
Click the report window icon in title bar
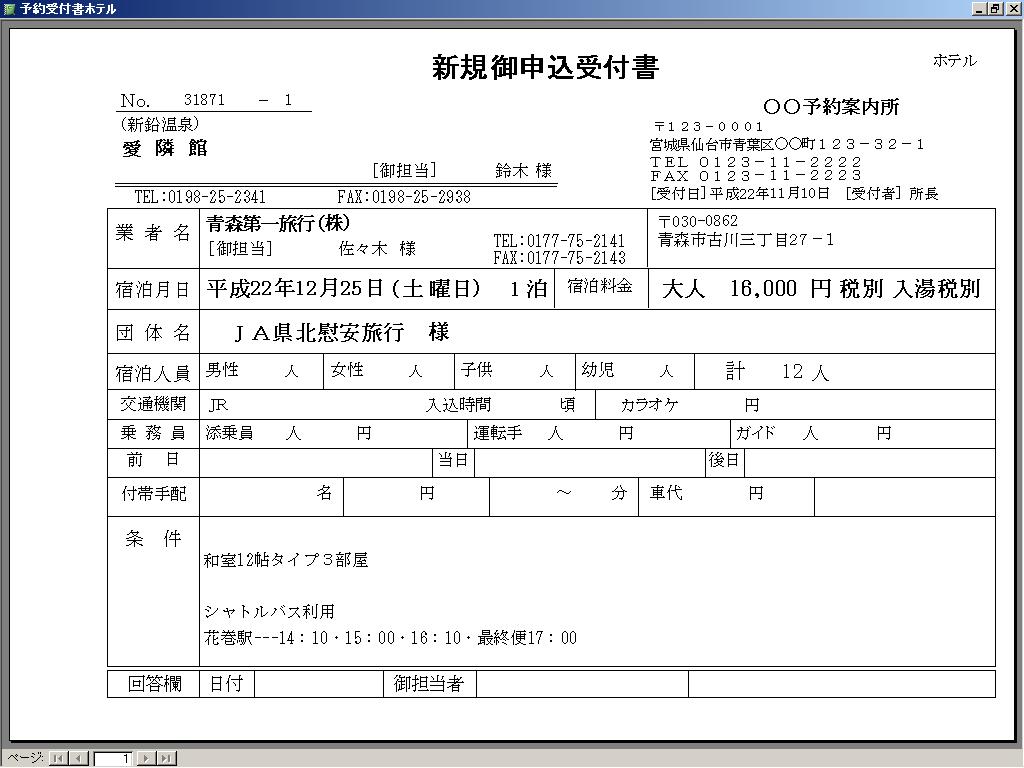click(x=9, y=9)
